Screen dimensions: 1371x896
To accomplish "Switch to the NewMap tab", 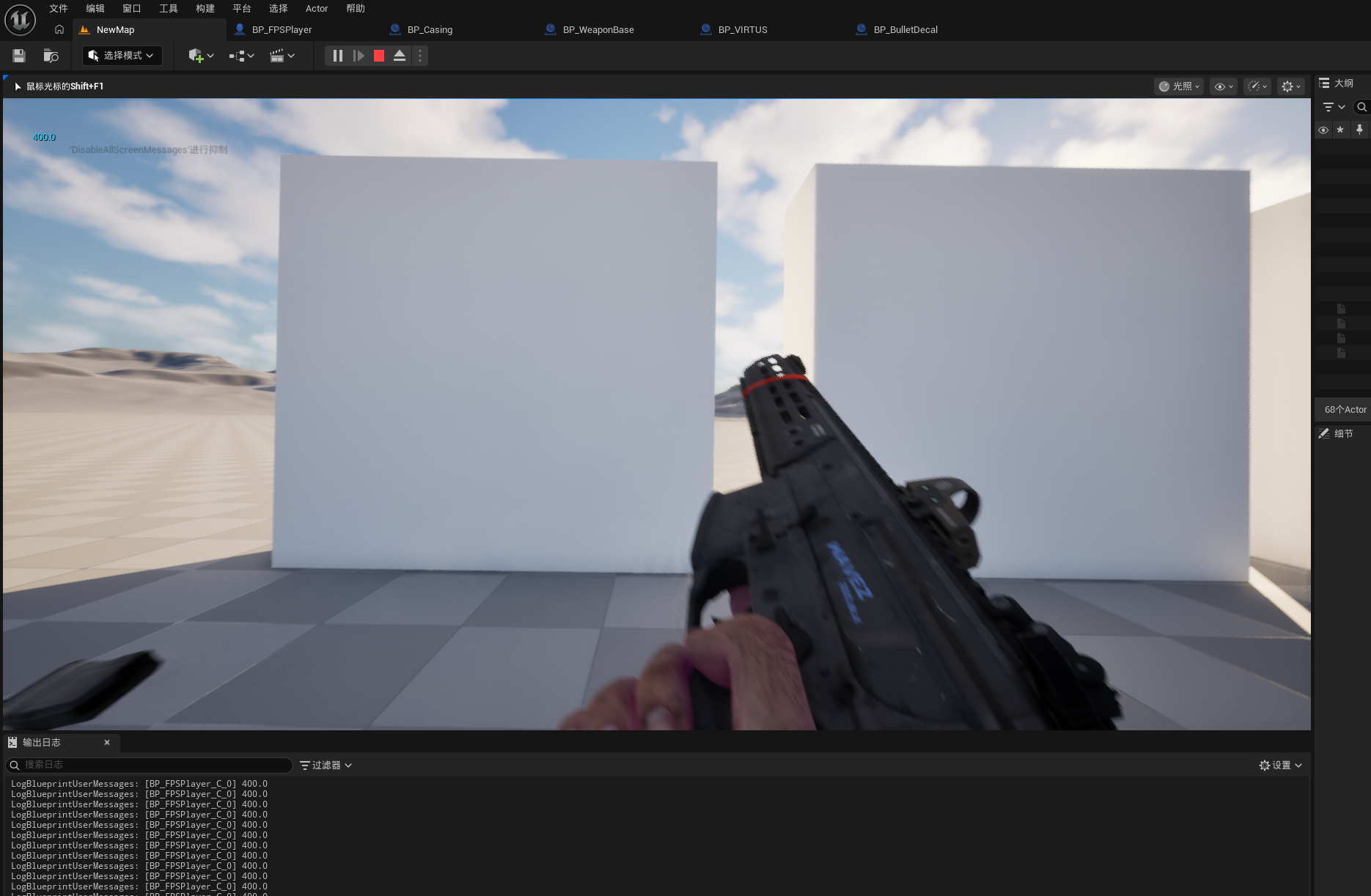I will [x=150, y=30].
